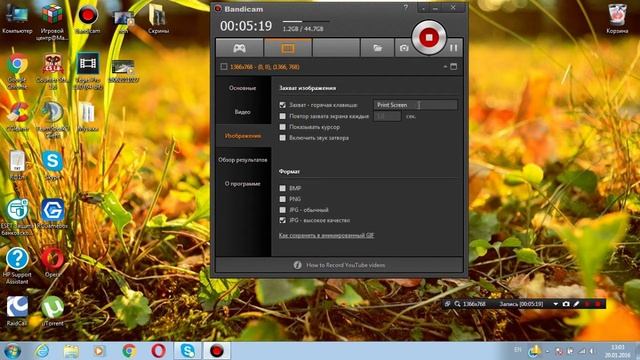The height and width of the screenshot is (360, 640).
Task: Open the output folder icon in Bandicam
Action: [x=378, y=48]
